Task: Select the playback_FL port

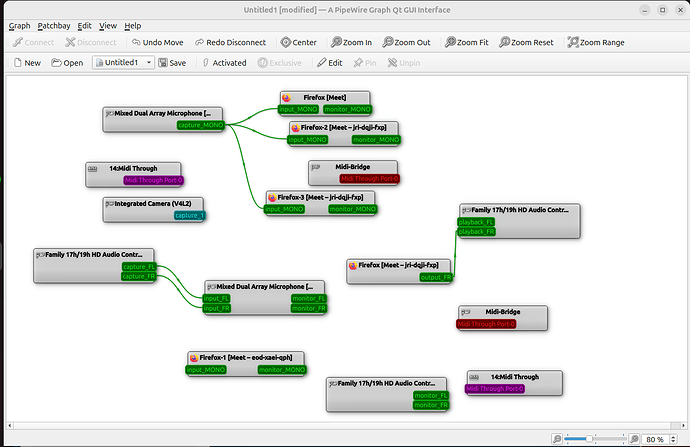Action: (x=476, y=222)
